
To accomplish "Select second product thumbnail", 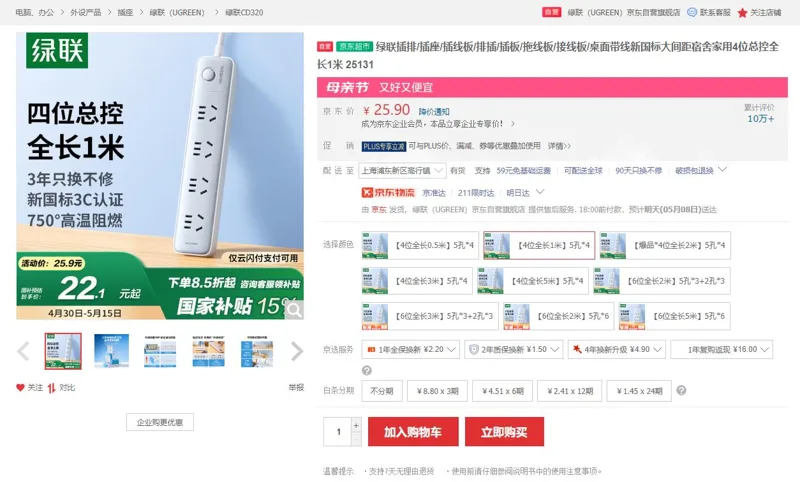I will [111, 351].
